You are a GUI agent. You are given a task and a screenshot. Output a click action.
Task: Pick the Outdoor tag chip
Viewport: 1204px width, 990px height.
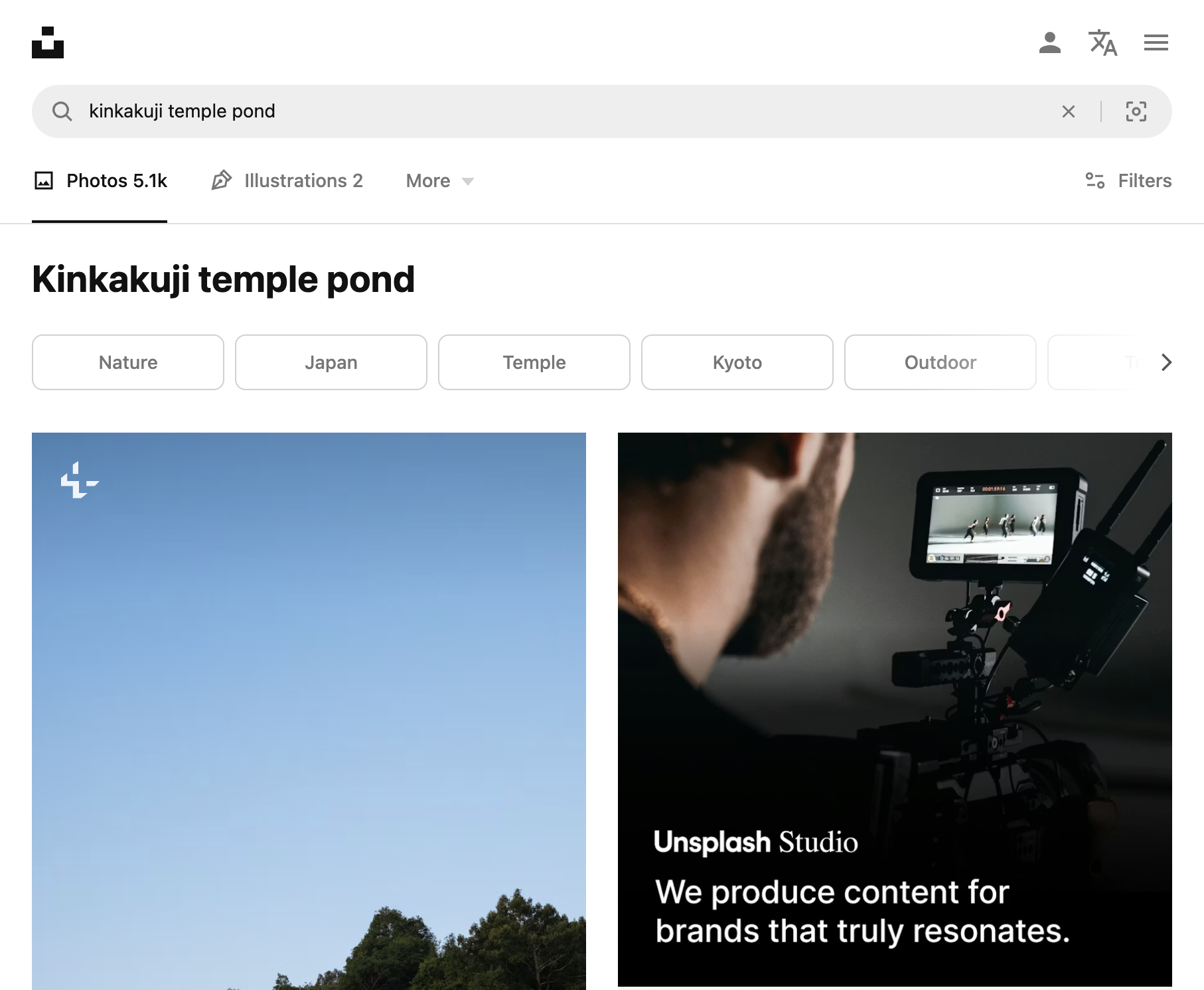[940, 362]
